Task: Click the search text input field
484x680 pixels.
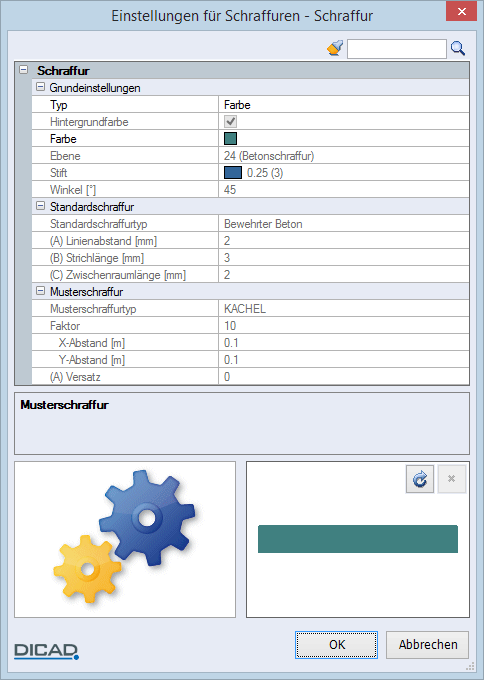Action: 396,49
